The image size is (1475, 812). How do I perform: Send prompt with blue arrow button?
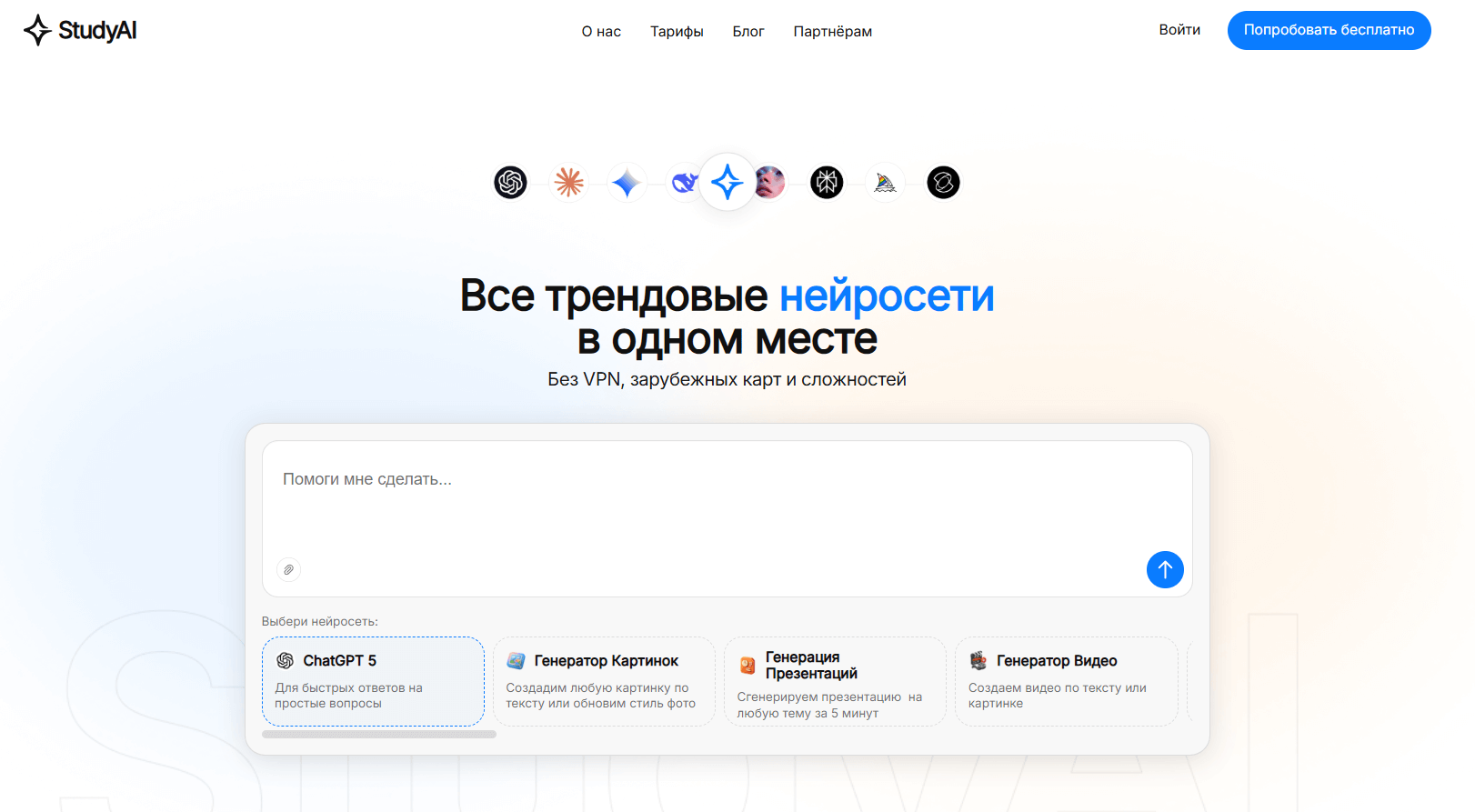click(x=1165, y=570)
